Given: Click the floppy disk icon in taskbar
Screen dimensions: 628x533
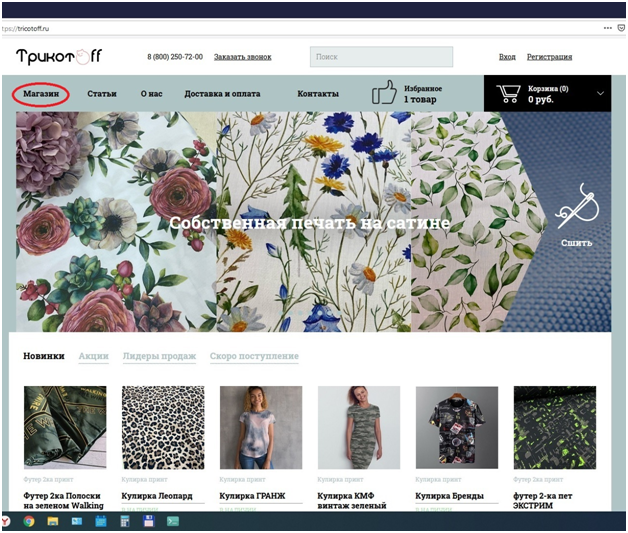Looking at the screenshot, I should tap(149, 521).
